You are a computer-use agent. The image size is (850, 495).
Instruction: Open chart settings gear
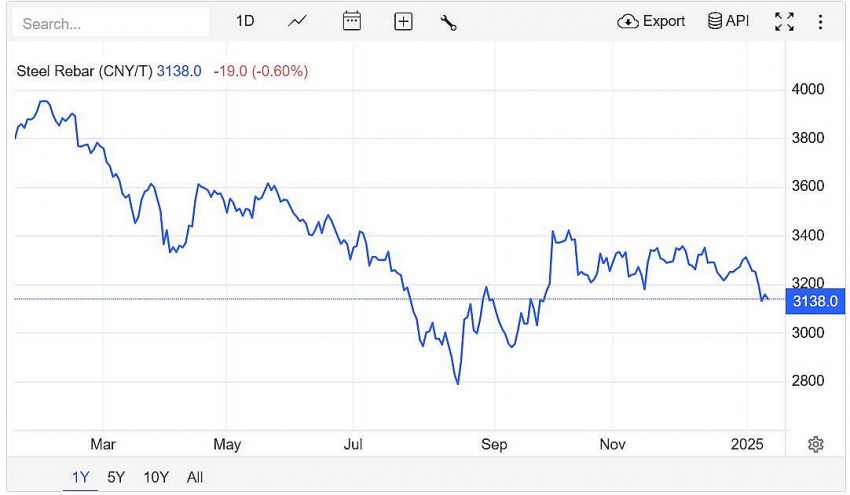816,444
